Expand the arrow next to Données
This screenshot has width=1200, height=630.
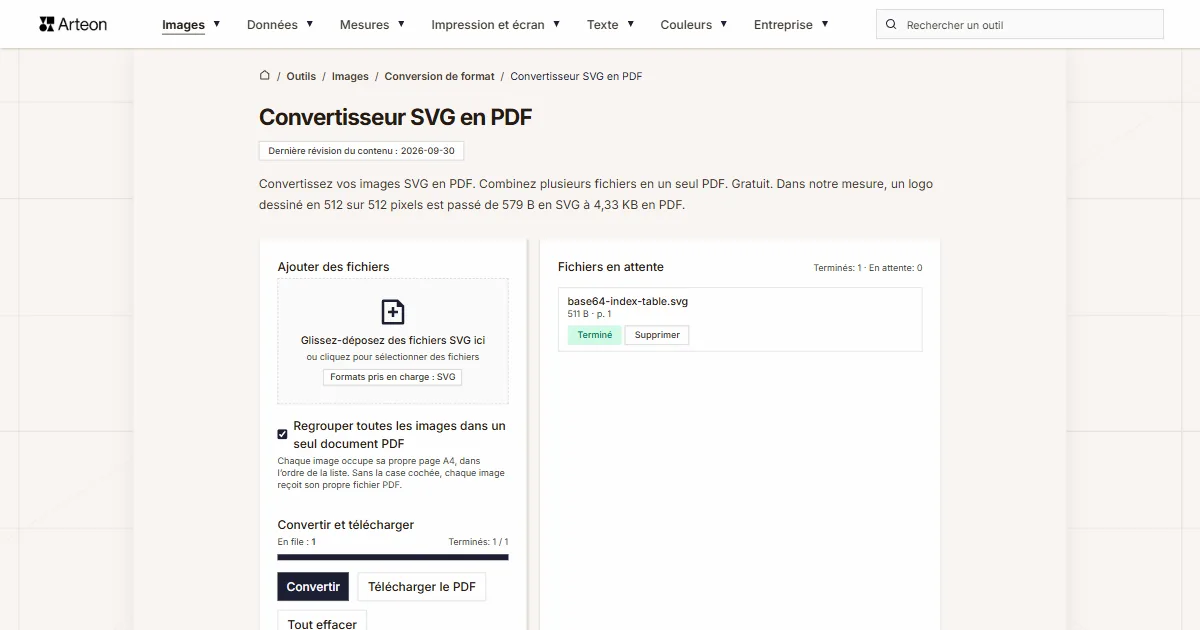[310, 24]
